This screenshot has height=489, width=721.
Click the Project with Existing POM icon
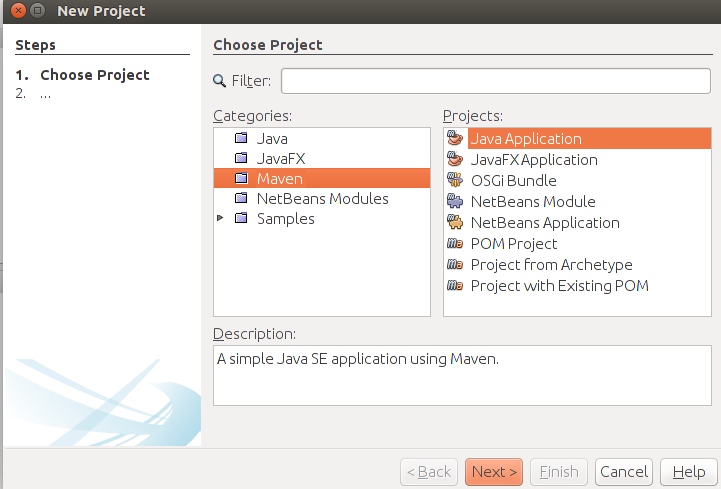[x=455, y=286]
